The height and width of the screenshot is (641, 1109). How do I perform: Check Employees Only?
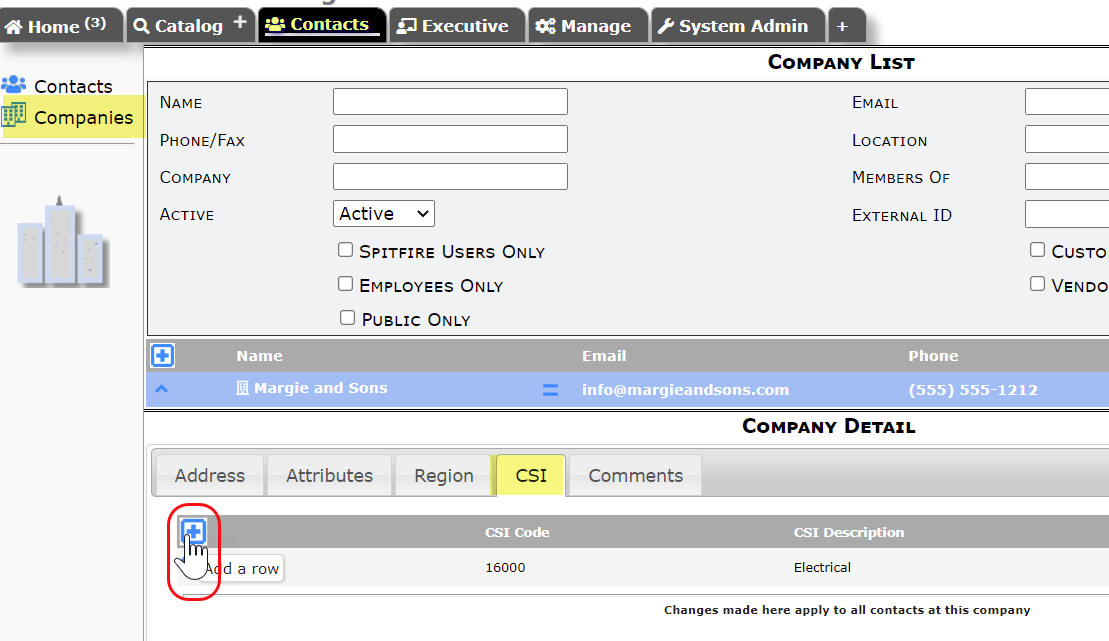[x=345, y=284]
